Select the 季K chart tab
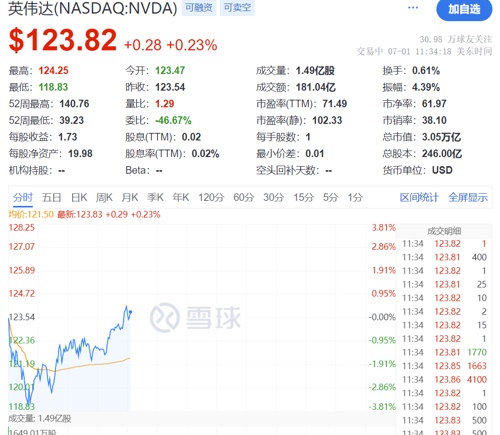The image size is (500, 435). pyautogui.click(x=155, y=197)
